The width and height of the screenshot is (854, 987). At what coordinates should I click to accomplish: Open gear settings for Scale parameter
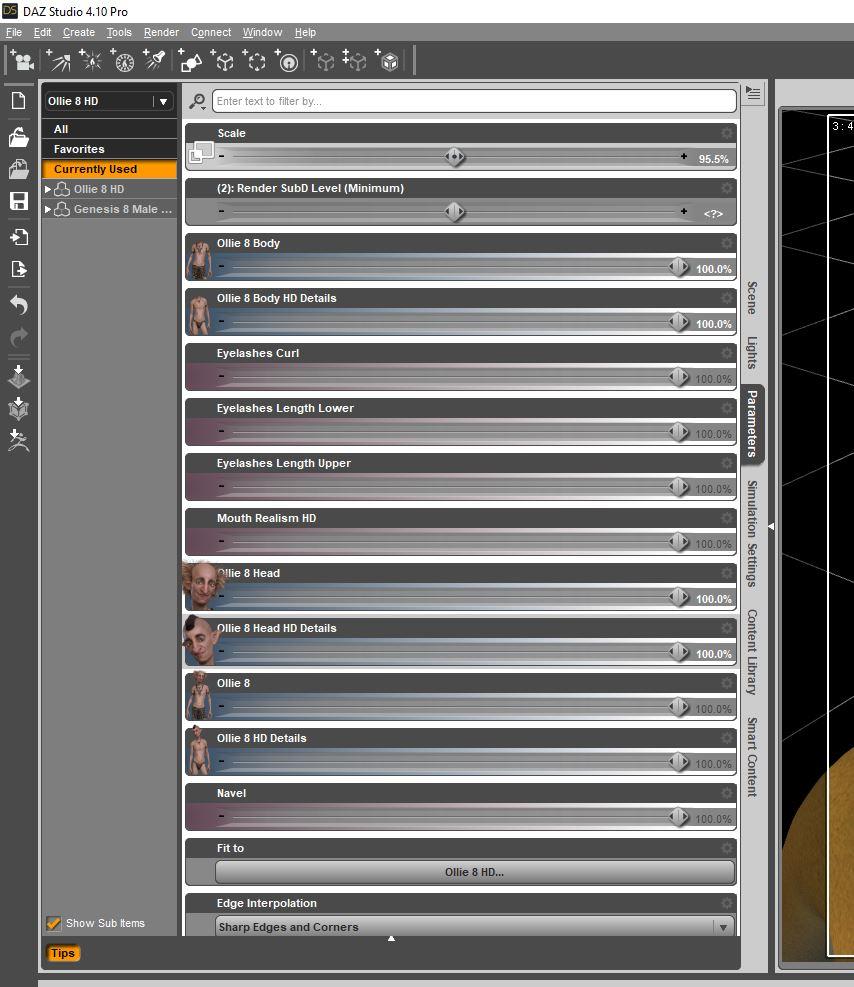click(727, 133)
